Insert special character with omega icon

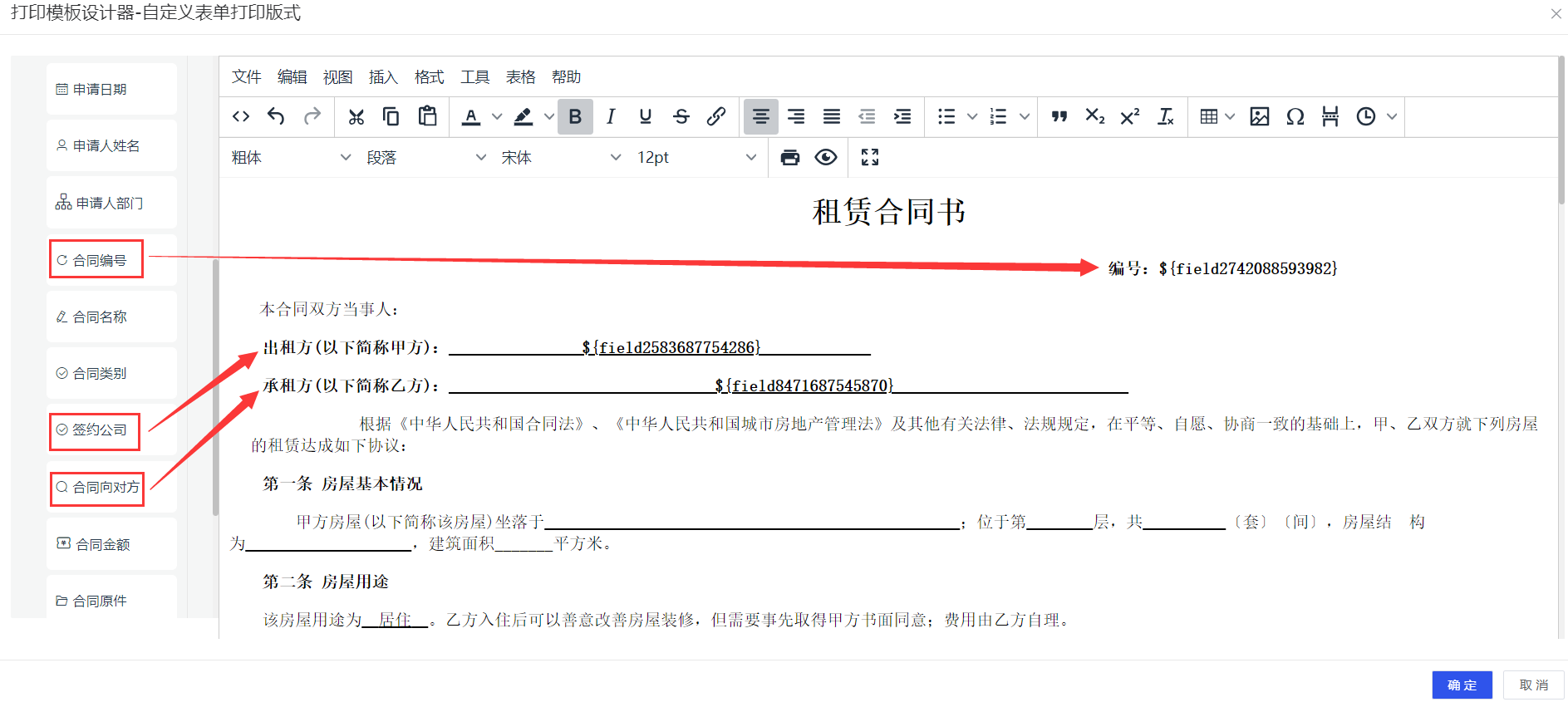tap(1295, 117)
